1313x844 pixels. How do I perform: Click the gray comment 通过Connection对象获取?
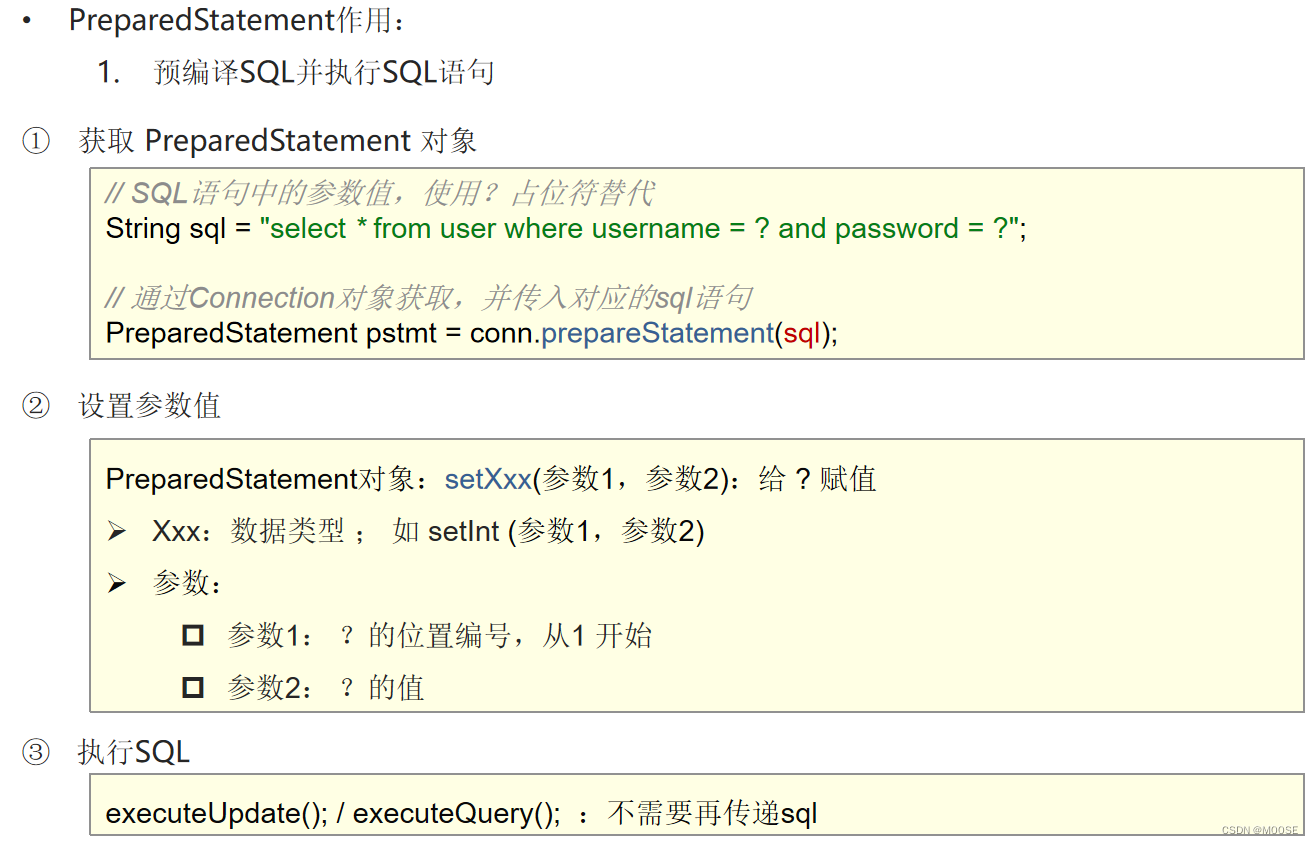click(428, 298)
